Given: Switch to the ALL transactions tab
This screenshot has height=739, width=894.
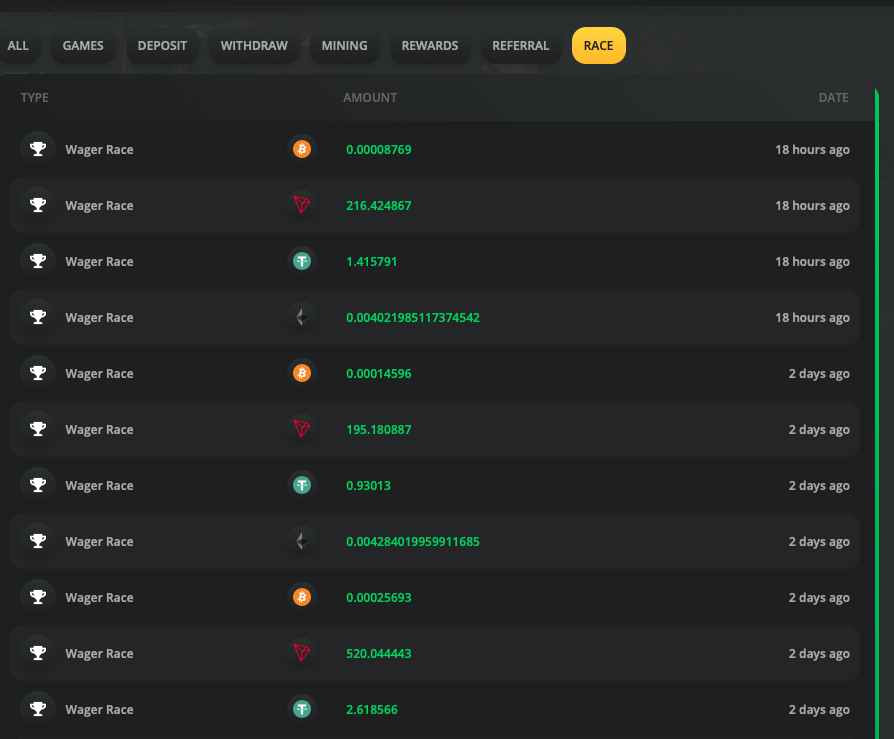Looking at the screenshot, I should pos(18,46).
